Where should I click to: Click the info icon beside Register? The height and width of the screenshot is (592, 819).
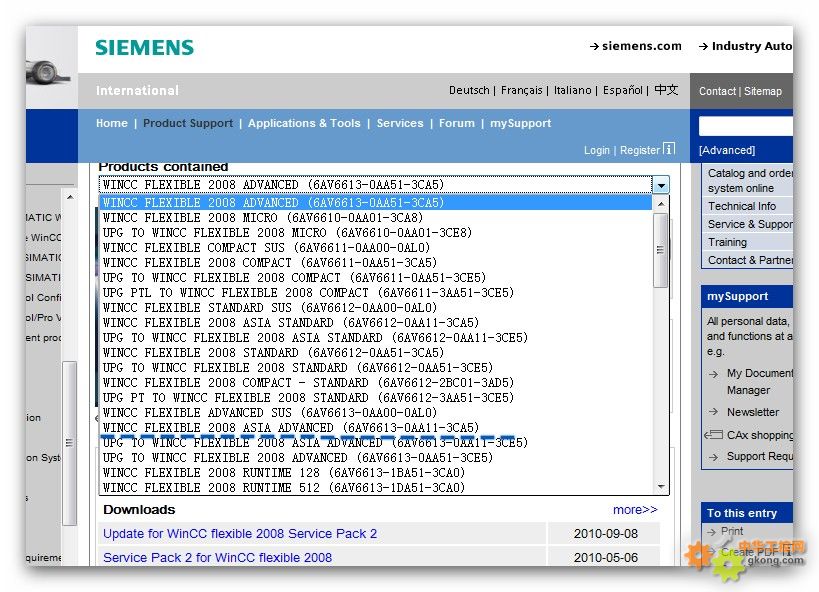[x=669, y=148]
